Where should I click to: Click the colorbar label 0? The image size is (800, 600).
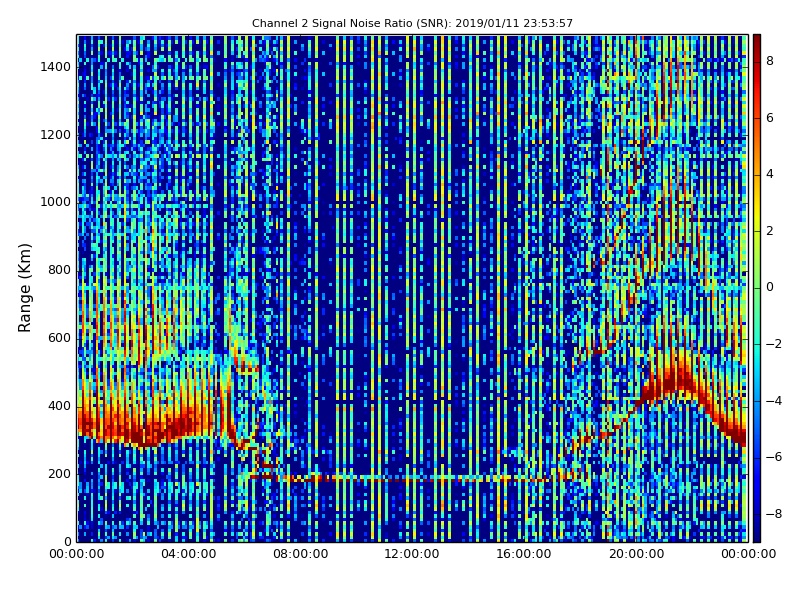[x=770, y=287]
